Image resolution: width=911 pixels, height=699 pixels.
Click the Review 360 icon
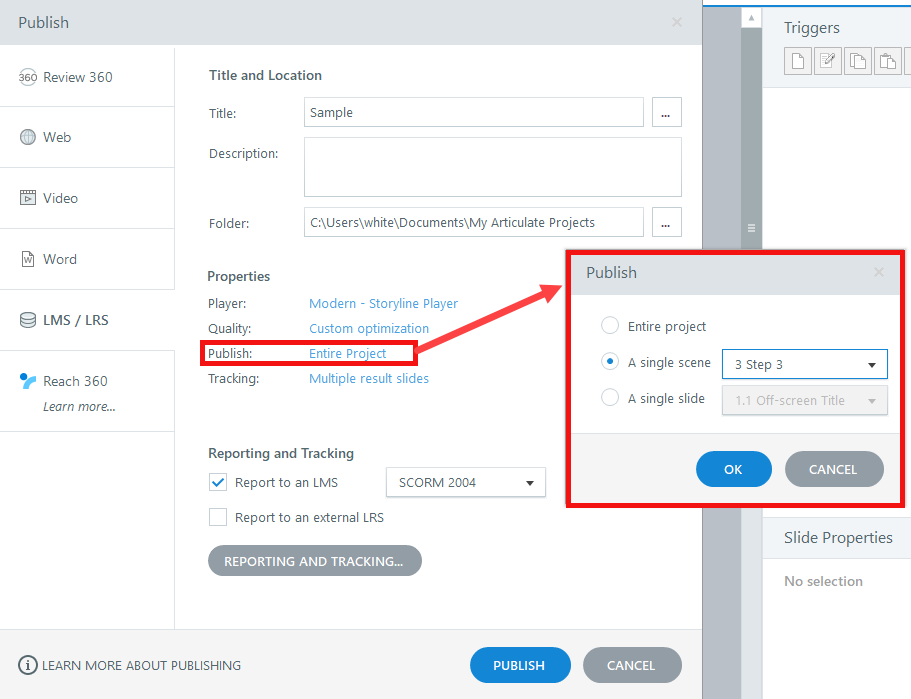pyautogui.click(x=27, y=77)
